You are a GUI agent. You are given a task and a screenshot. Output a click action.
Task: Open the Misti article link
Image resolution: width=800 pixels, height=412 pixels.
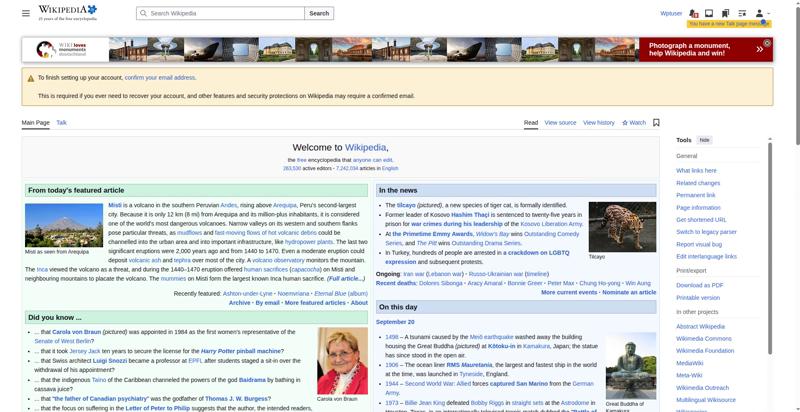tap(114, 205)
